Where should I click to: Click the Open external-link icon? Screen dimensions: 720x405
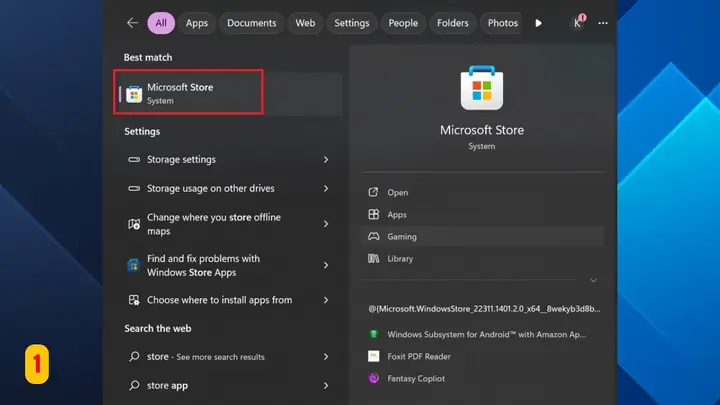coord(373,192)
